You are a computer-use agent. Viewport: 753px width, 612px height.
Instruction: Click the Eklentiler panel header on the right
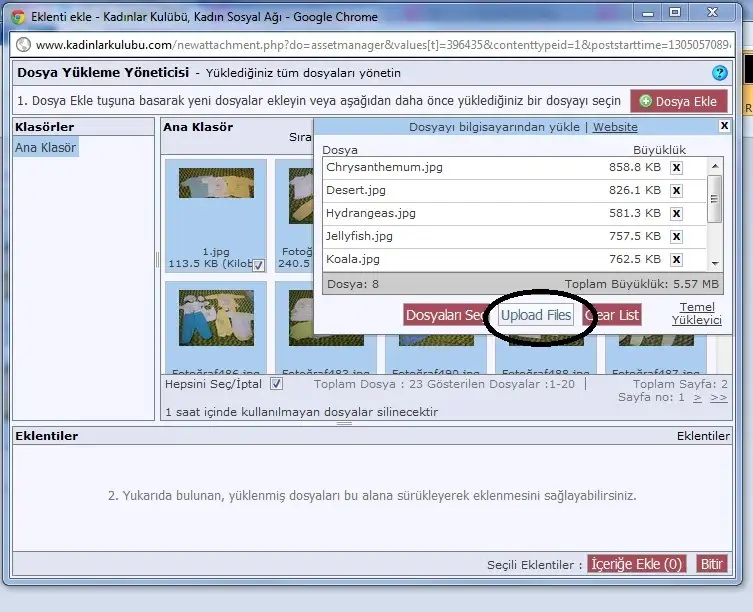click(703, 436)
